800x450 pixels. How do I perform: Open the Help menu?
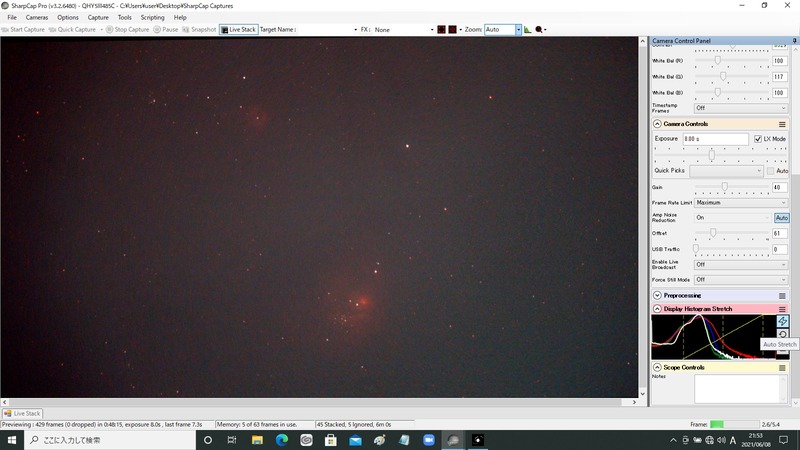[x=180, y=17]
